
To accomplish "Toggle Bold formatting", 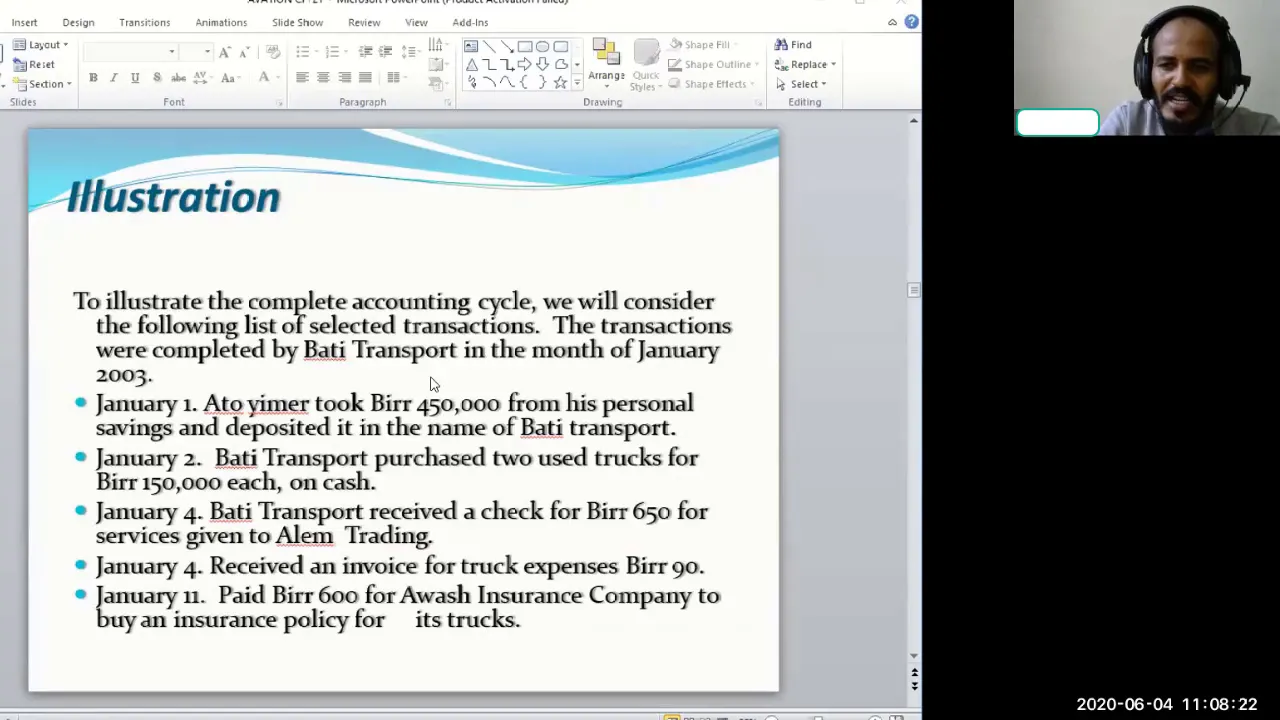I will click(93, 77).
